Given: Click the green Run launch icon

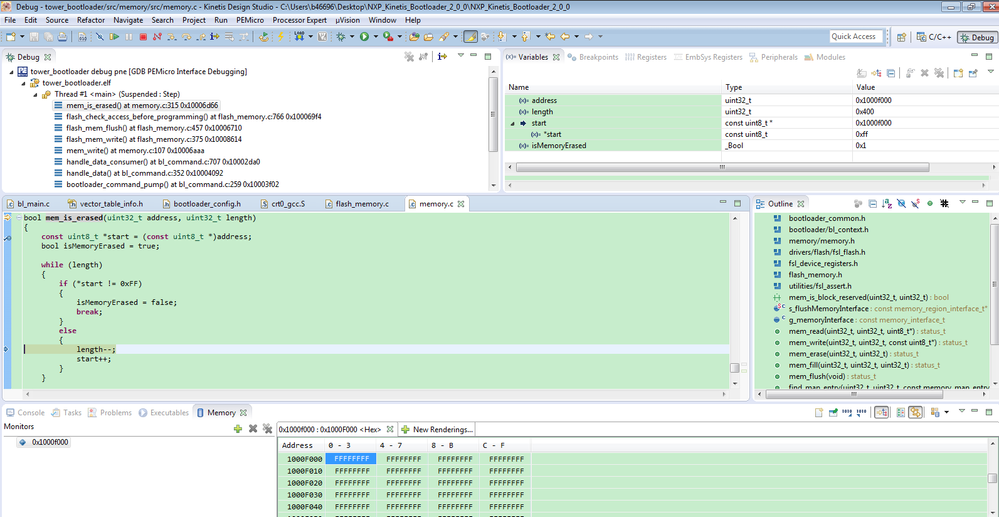Looking at the screenshot, I should pyautogui.click(x=364, y=36).
